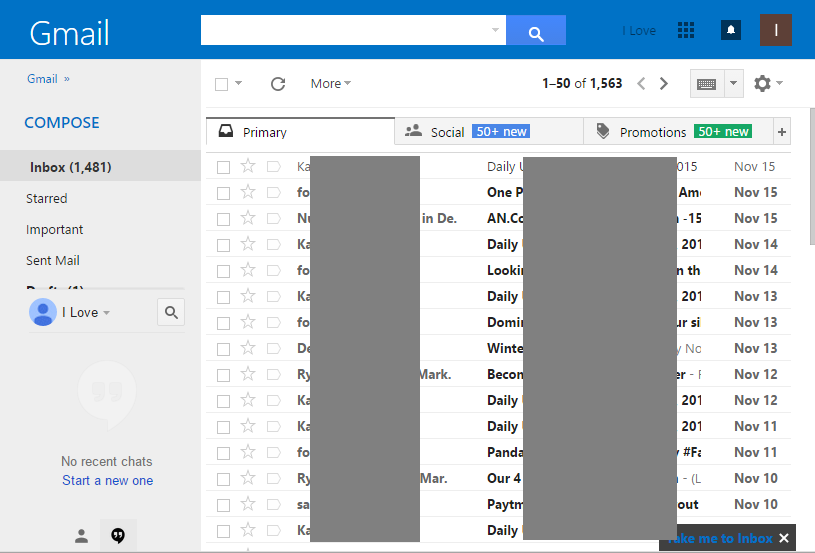Image resolution: width=815 pixels, height=553 pixels.
Task: Add a new inbox tab with plus
Action: point(782,132)
